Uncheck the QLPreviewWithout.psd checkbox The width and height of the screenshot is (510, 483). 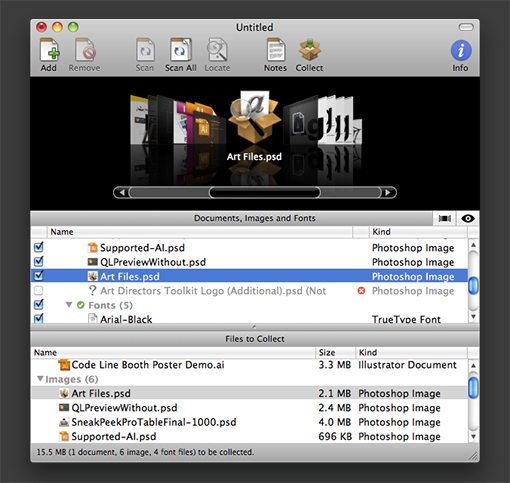pyautogui.click(x=39, y=261)
